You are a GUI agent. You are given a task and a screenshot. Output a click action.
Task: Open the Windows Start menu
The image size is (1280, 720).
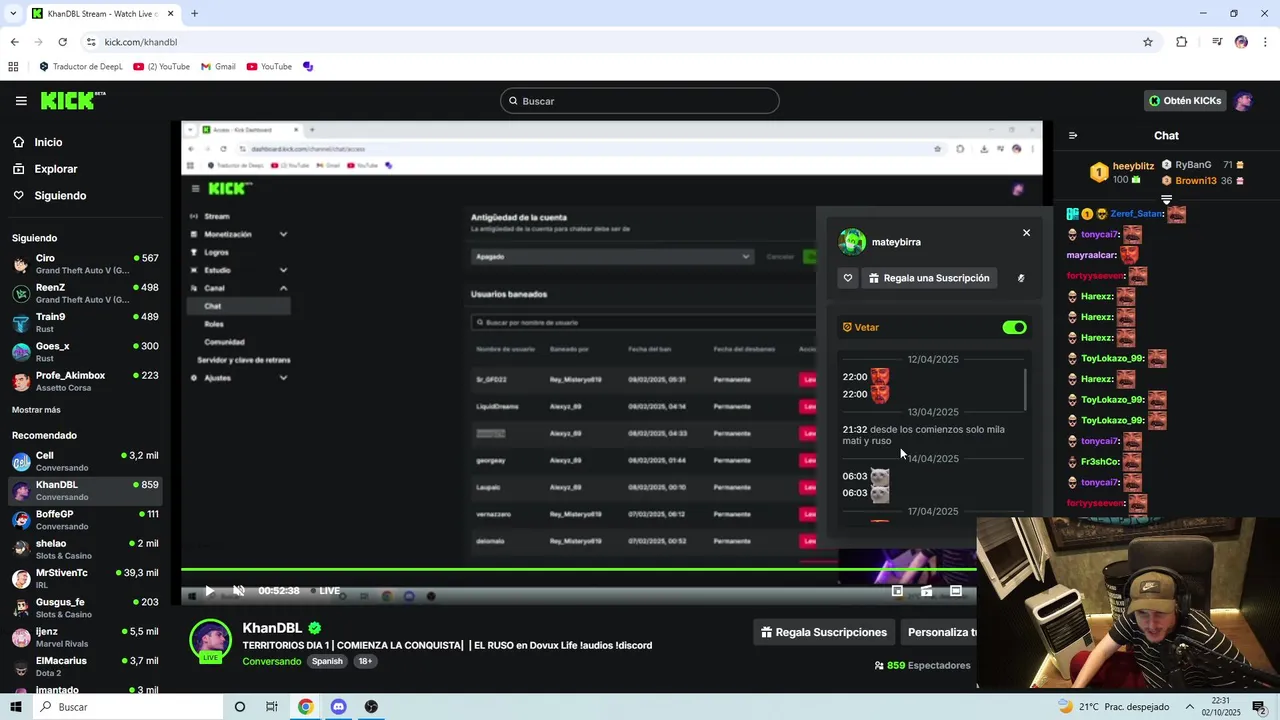[16, 707]
